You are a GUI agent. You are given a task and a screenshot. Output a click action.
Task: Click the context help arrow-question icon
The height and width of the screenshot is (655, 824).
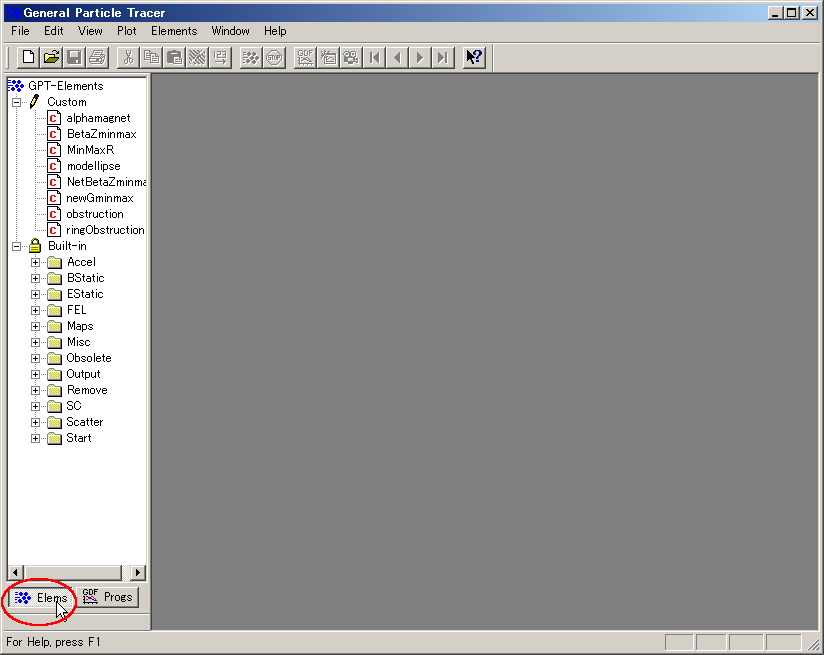pyautogui.click(x=474, y=57)
